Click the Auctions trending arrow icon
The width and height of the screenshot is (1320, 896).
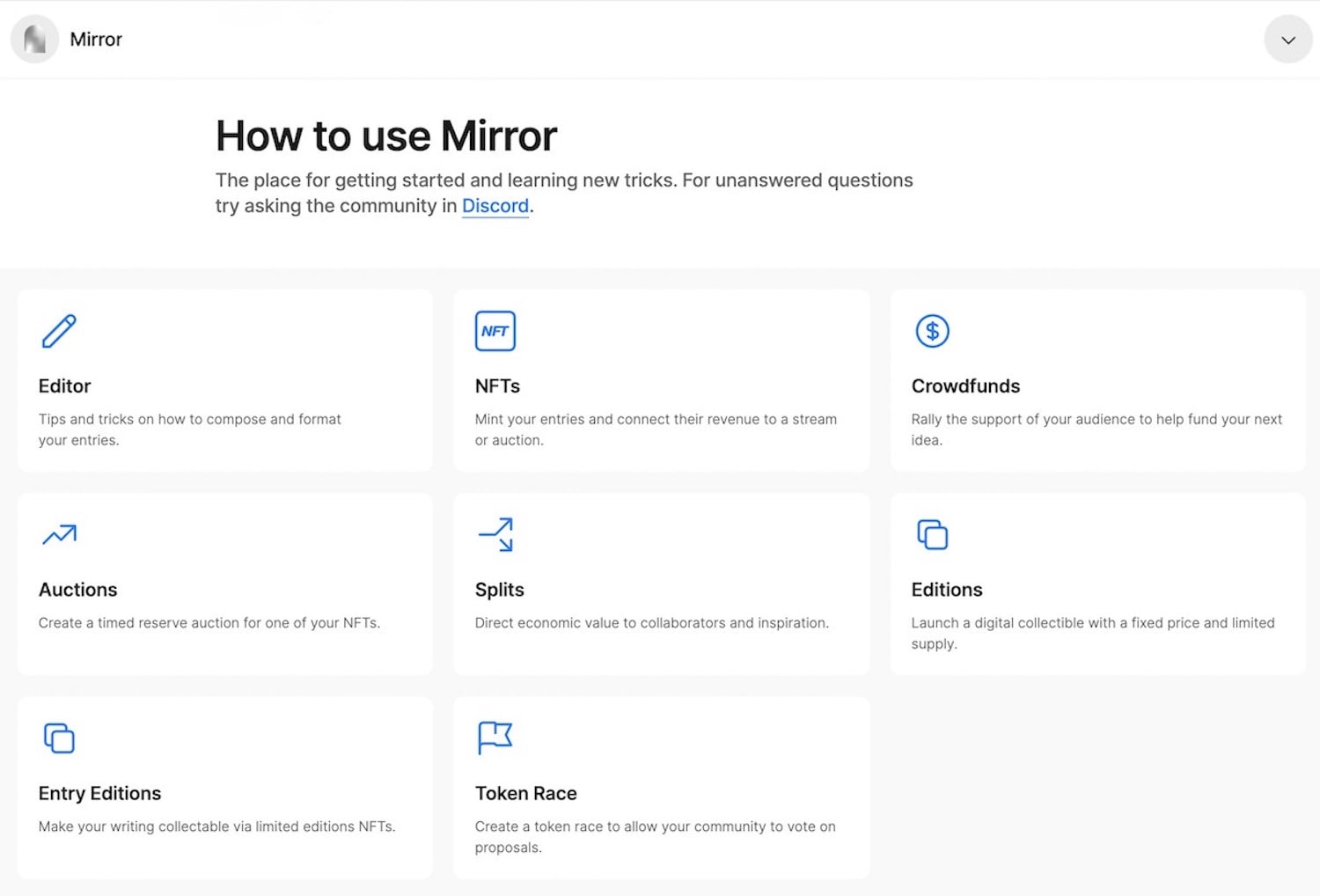click(59, 534)
